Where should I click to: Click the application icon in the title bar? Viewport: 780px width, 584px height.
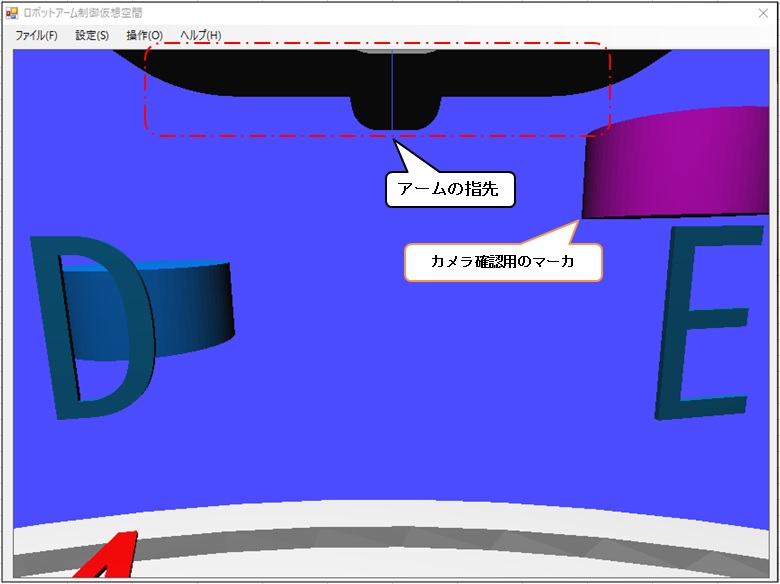(x=11, y=13)
